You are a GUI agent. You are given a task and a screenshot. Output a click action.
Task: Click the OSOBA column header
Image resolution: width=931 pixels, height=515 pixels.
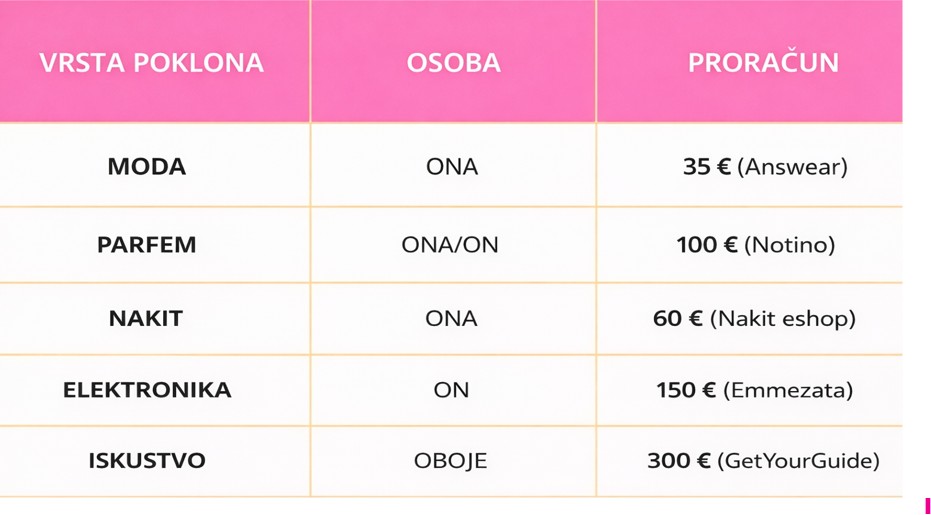[x=453, y=62]
